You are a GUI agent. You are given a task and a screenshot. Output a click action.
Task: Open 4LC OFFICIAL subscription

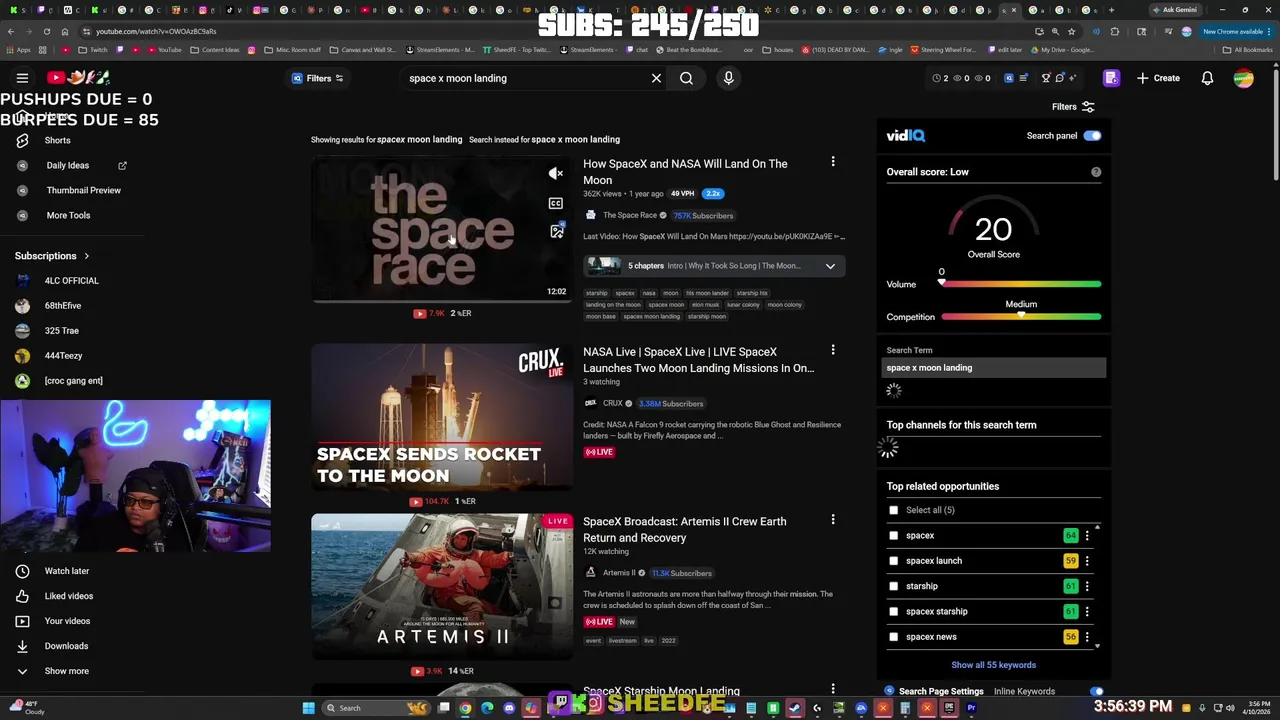tap(71, 281)
